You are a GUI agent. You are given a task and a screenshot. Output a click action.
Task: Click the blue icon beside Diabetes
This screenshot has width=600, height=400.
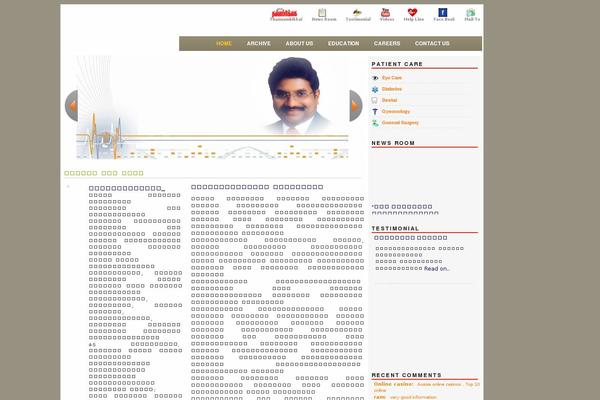[x=375, y=89]
